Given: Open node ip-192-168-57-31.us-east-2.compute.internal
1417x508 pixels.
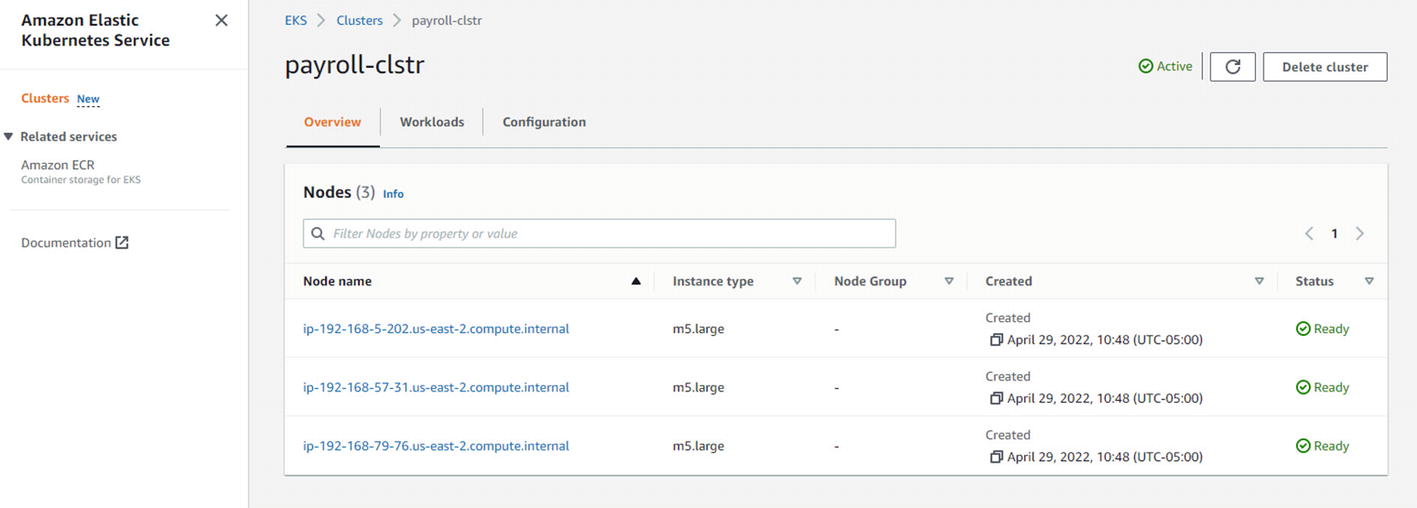Looking at the screenshot, I should coord(436,387).
